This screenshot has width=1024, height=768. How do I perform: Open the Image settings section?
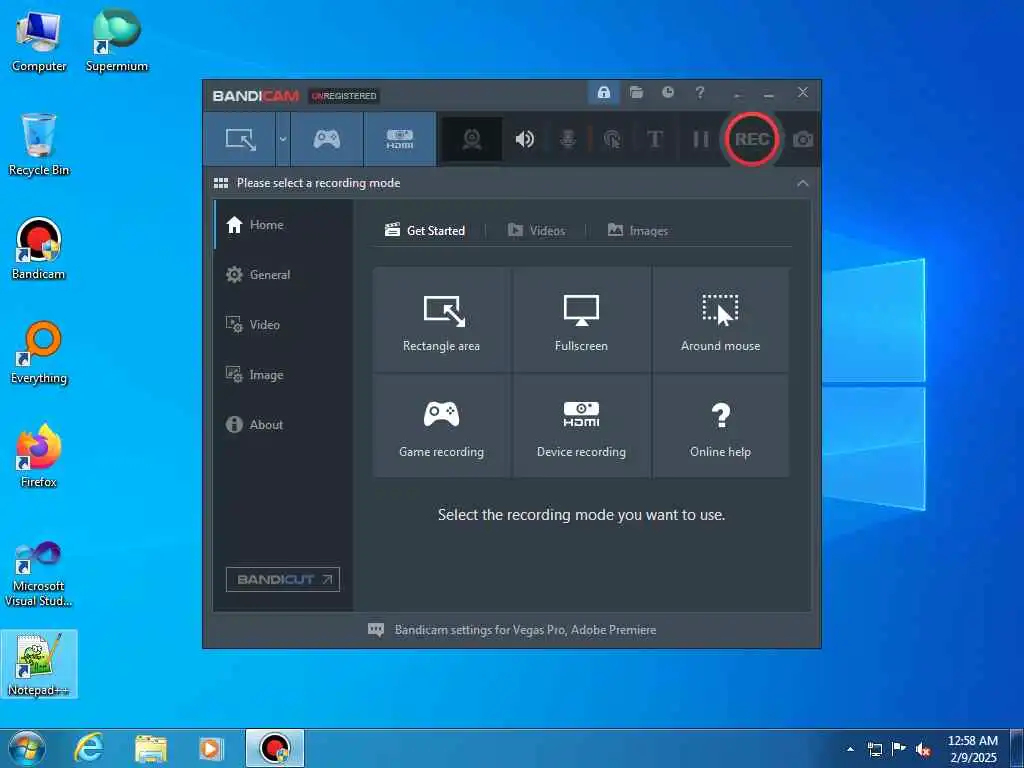tap(283, 375)
